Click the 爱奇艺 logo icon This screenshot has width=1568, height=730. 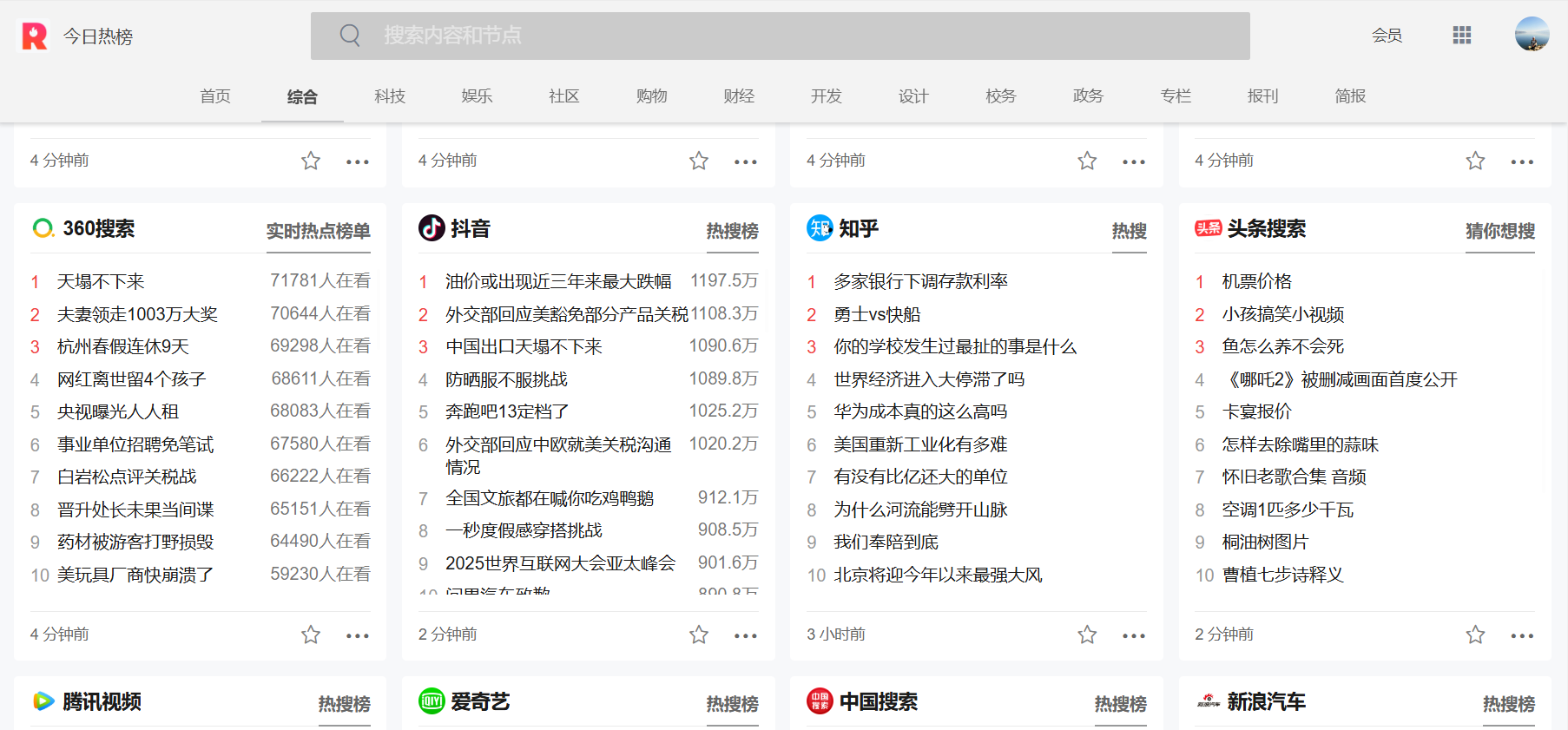click(x=432, y=701)
